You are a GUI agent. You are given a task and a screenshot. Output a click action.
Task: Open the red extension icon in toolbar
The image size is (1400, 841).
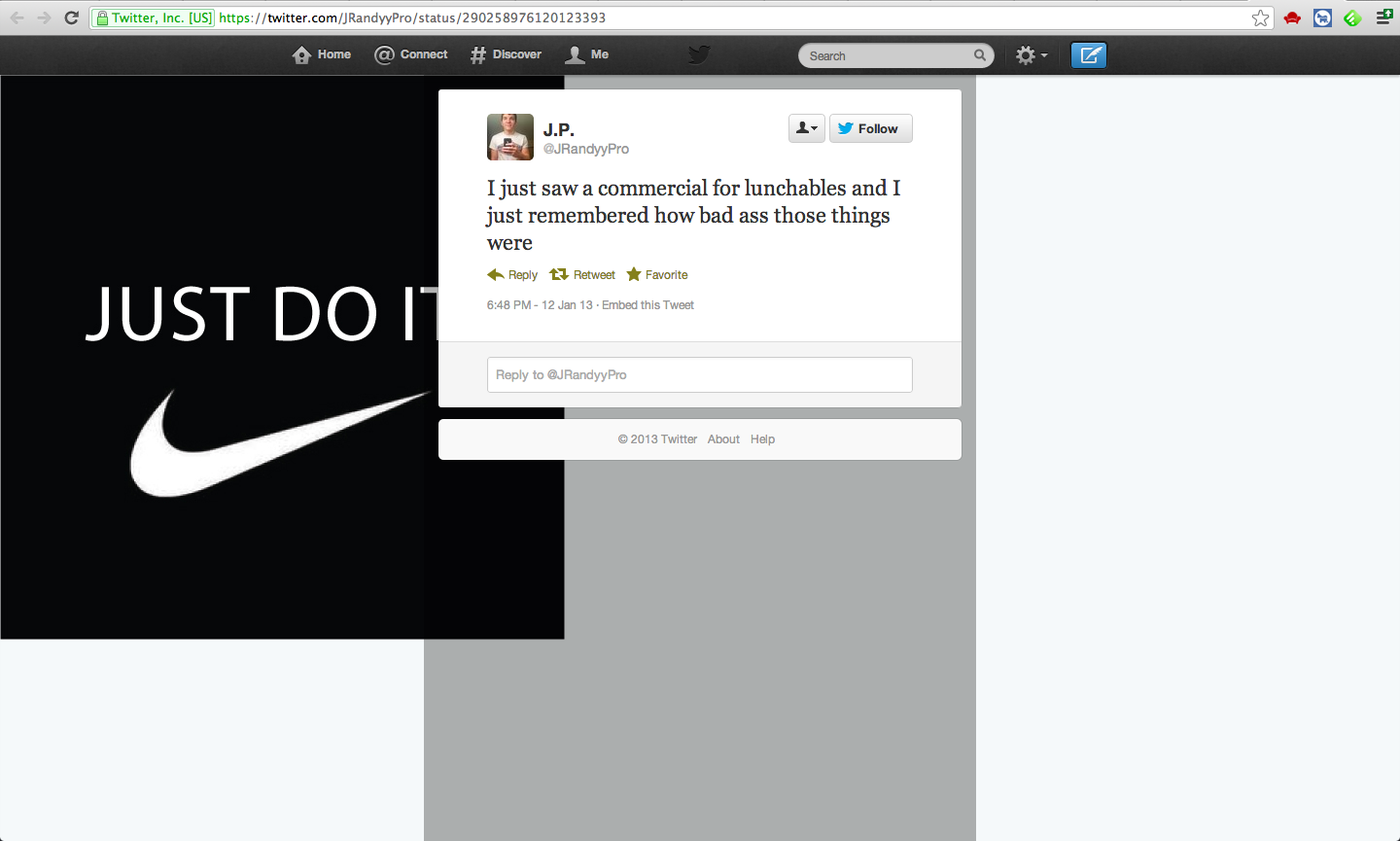[1292, 18]
